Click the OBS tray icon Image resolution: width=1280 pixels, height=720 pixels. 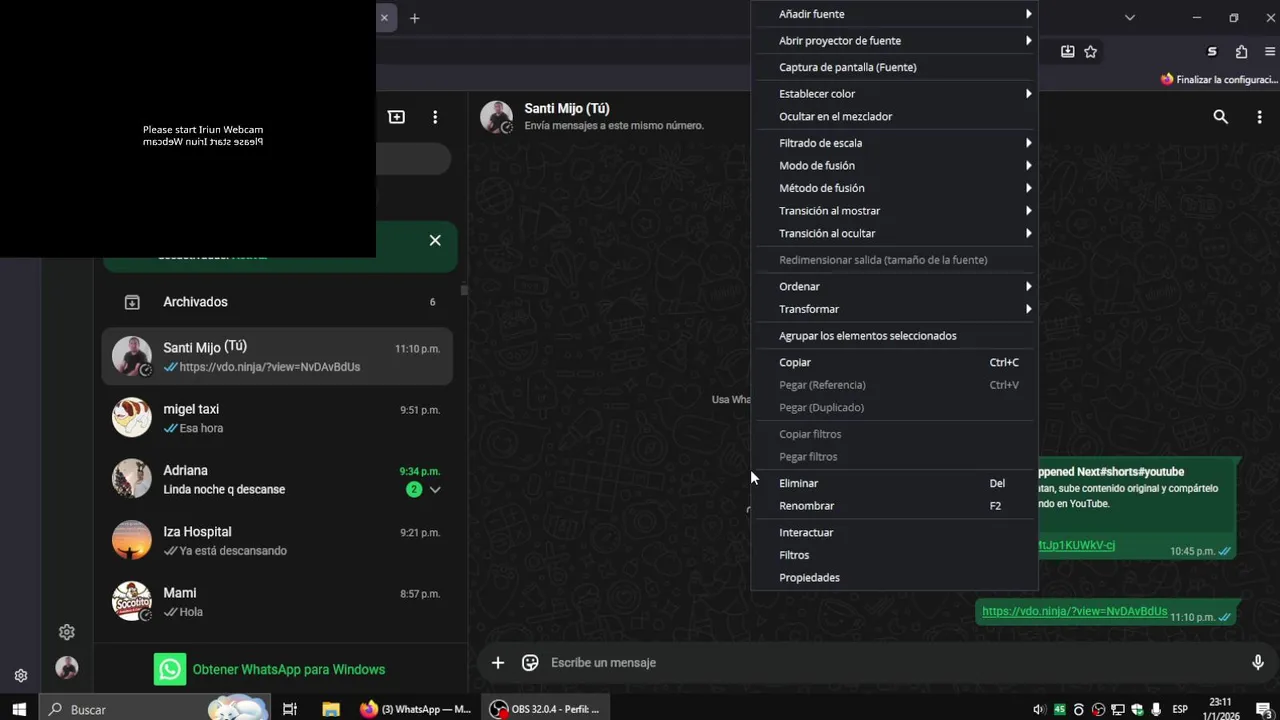click(x=1098, y=710)
